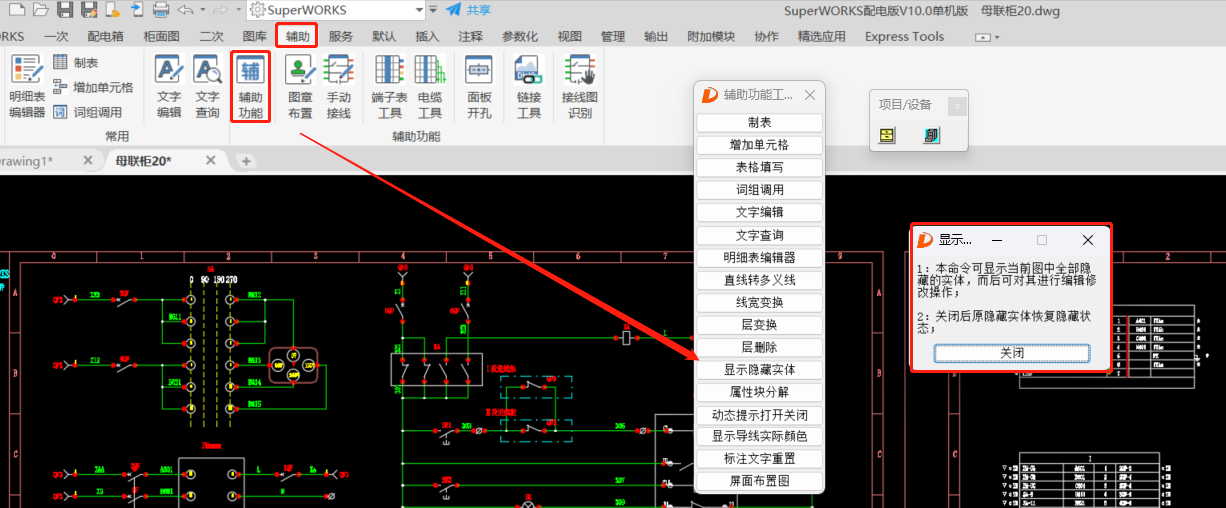Click the 表格填写 button

tap(759, 167)
